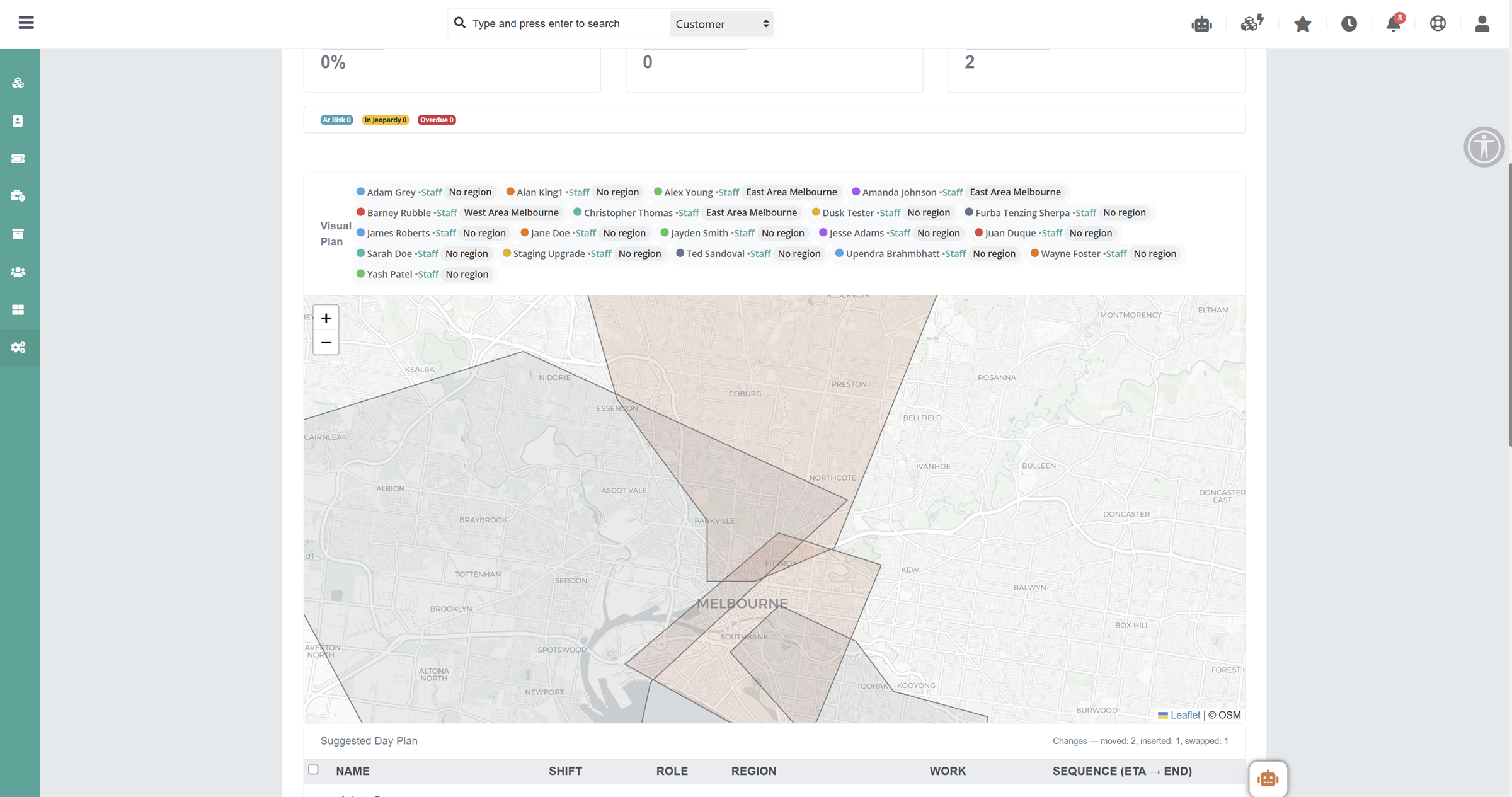Select the Overdue filter badge

(437, 120)
